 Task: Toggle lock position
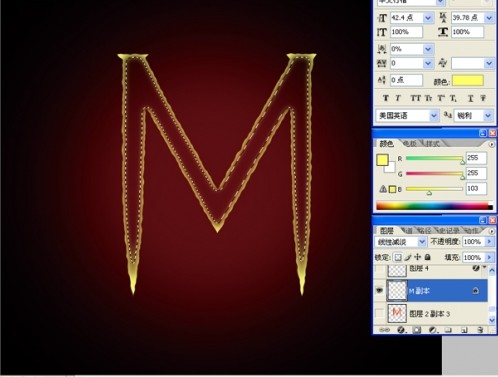[418, 257]
